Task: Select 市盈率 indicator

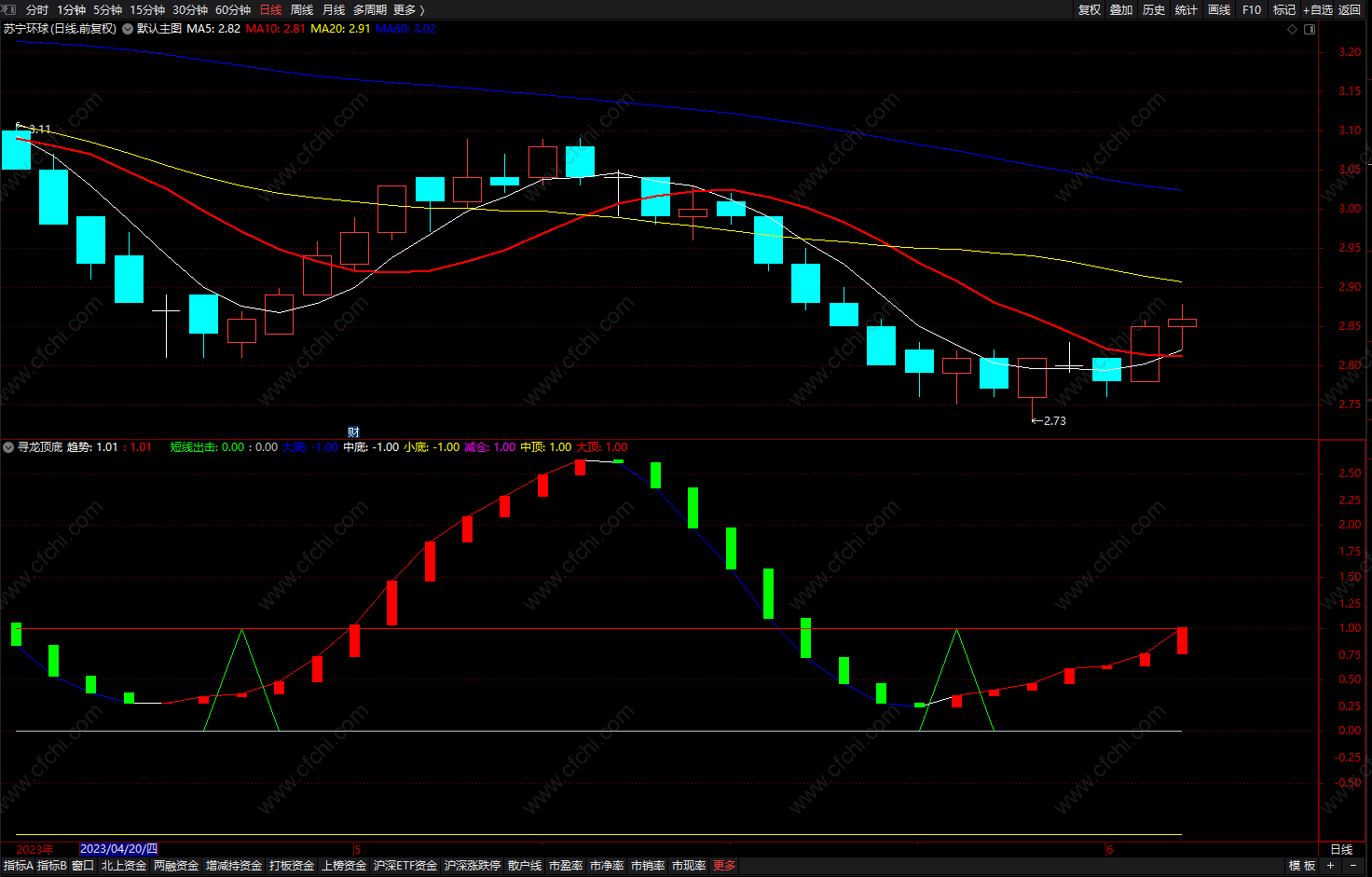Action: pyautogui.click(x=566, y=866)
